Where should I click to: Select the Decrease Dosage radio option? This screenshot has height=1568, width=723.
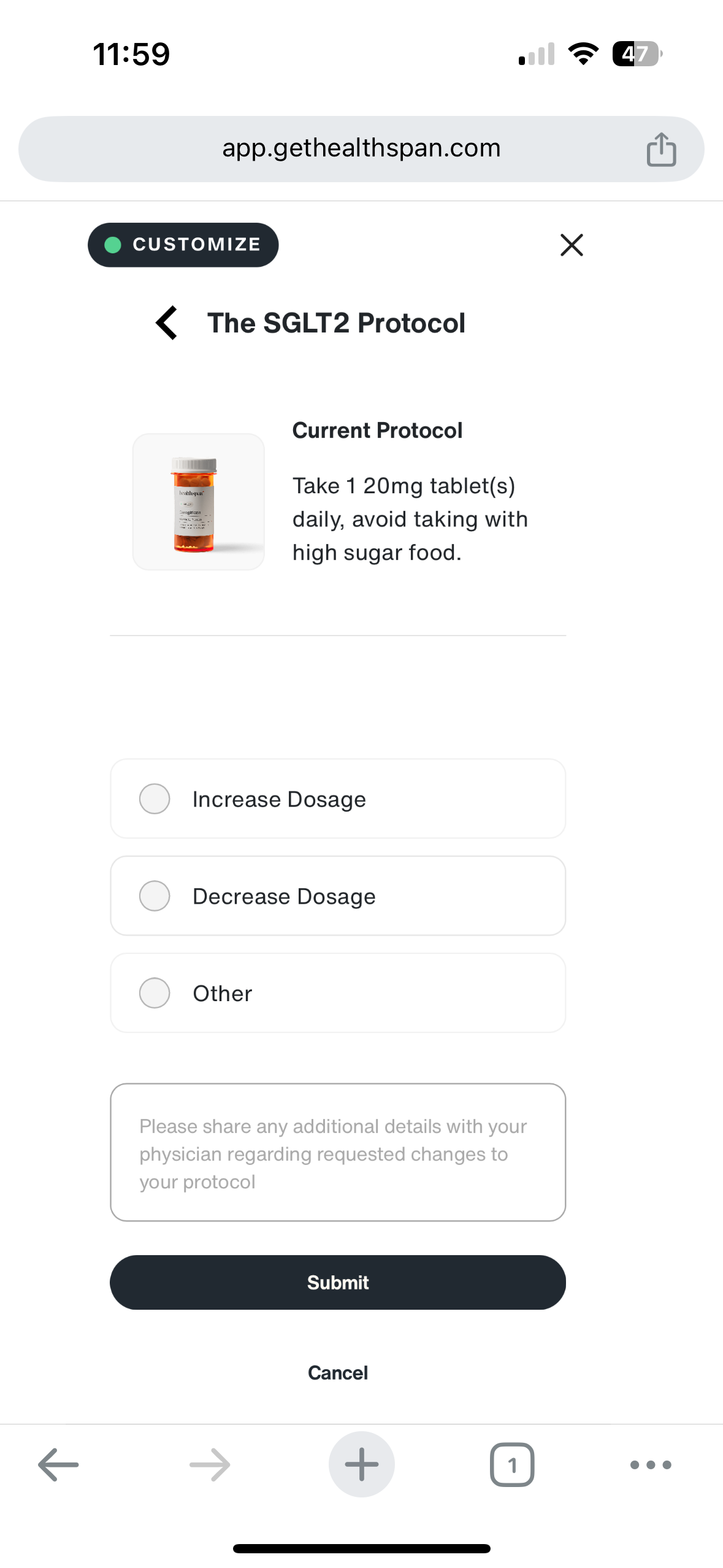[155, 896]
